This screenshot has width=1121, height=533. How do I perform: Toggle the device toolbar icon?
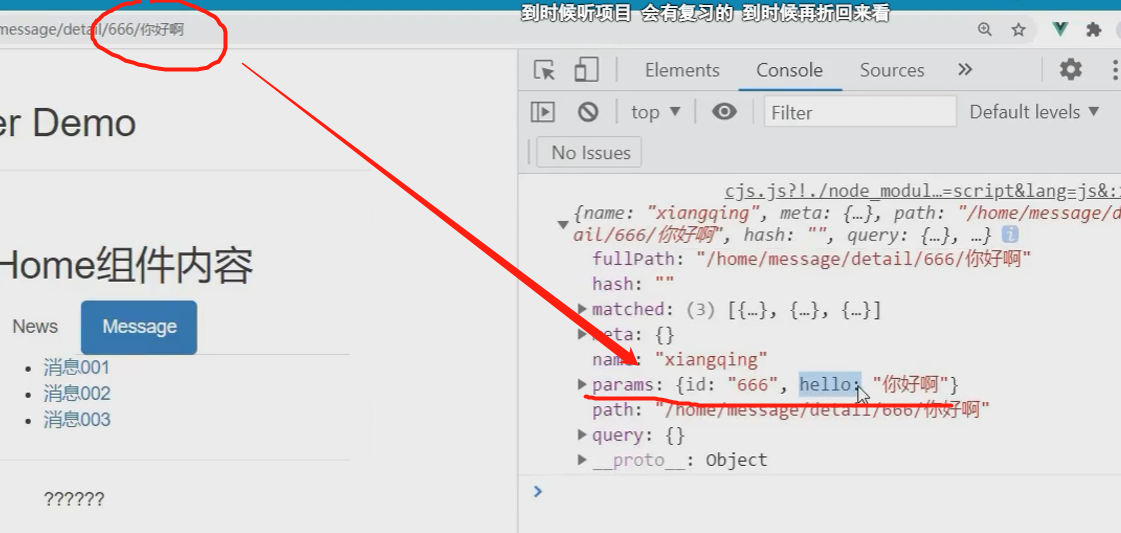(586, 70)
